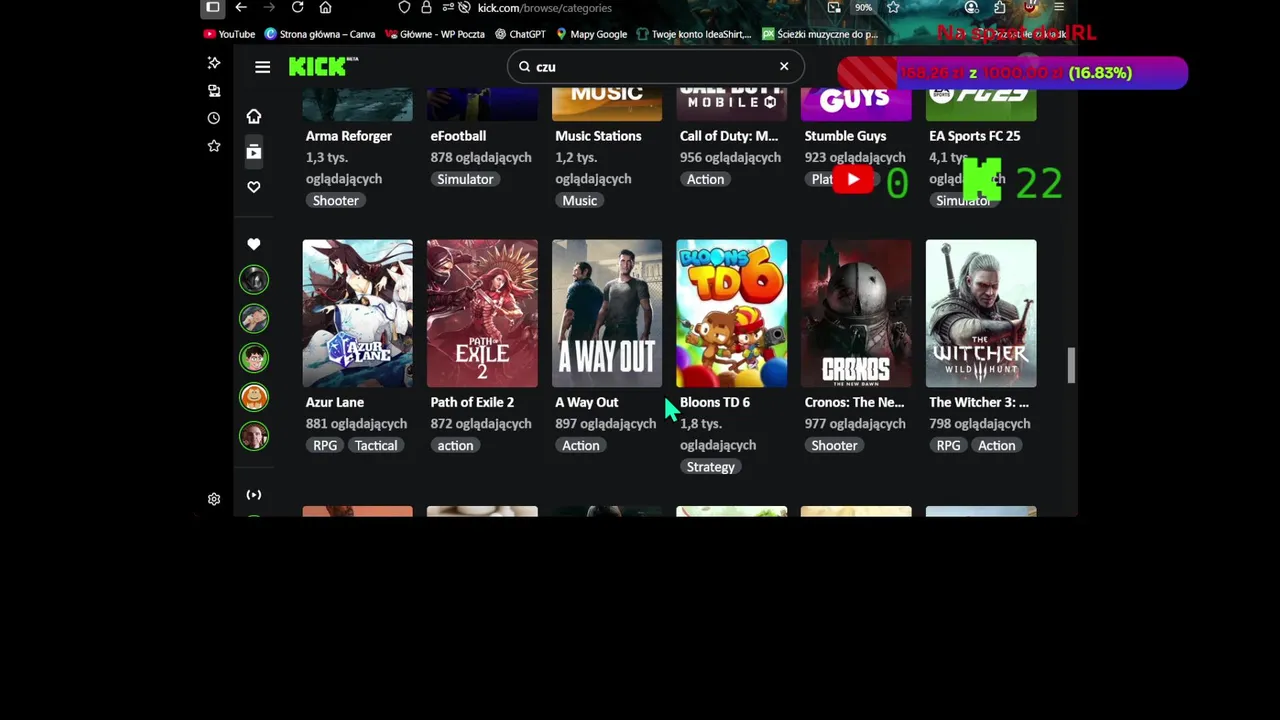
Task: Open Following heart outline icon in sidebar
Action: pos(254,187)
